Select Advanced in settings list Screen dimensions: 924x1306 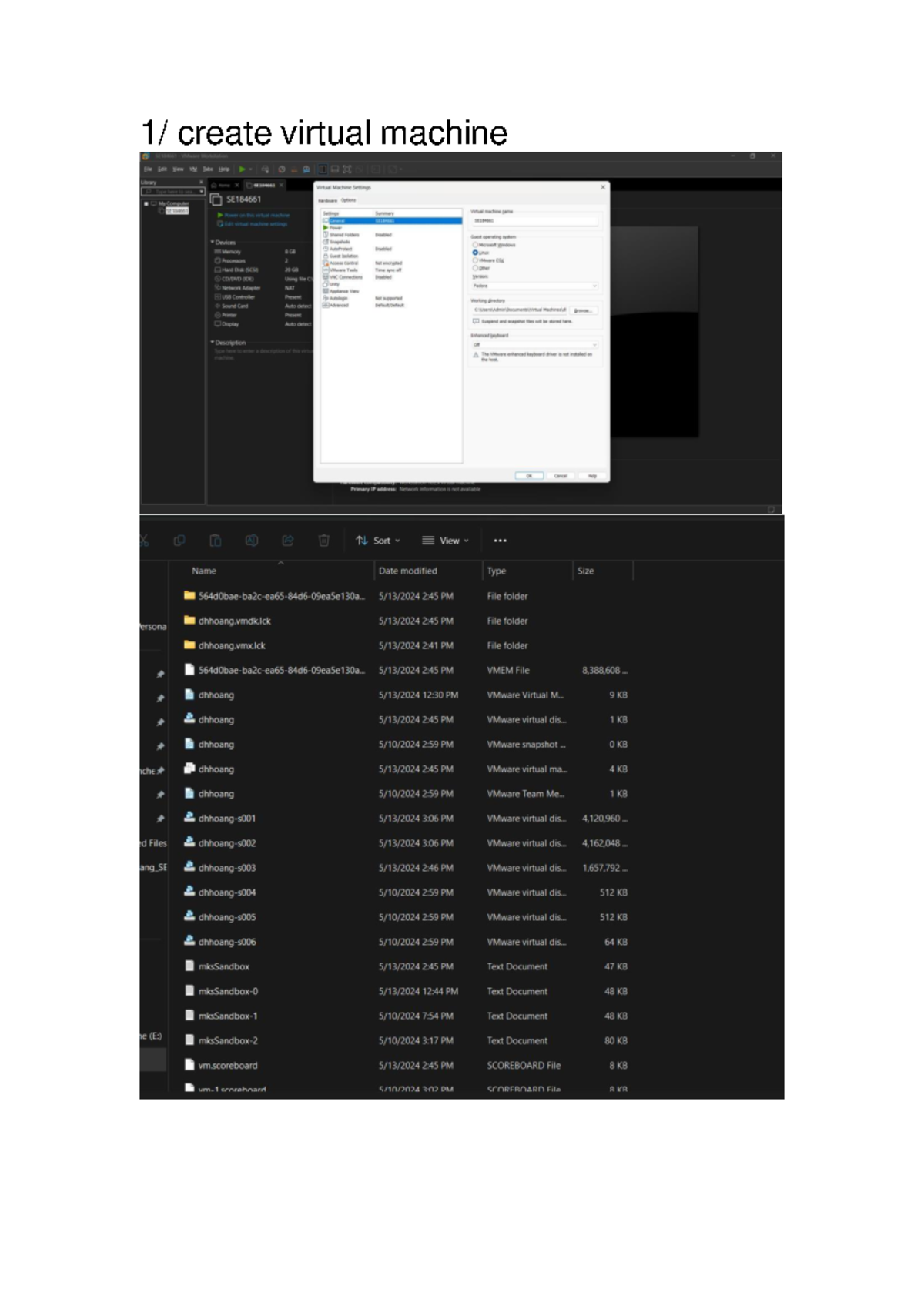[x=391, y=305]
